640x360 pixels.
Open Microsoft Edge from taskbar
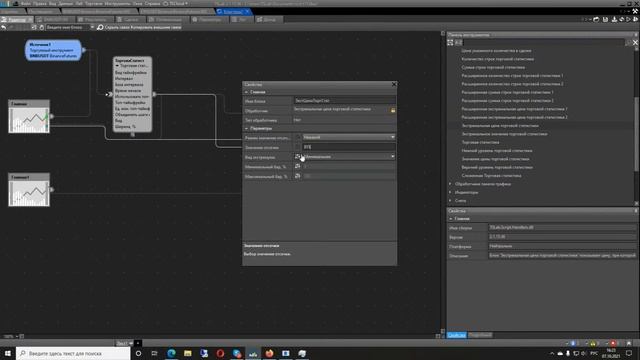(x=171, y=353)
